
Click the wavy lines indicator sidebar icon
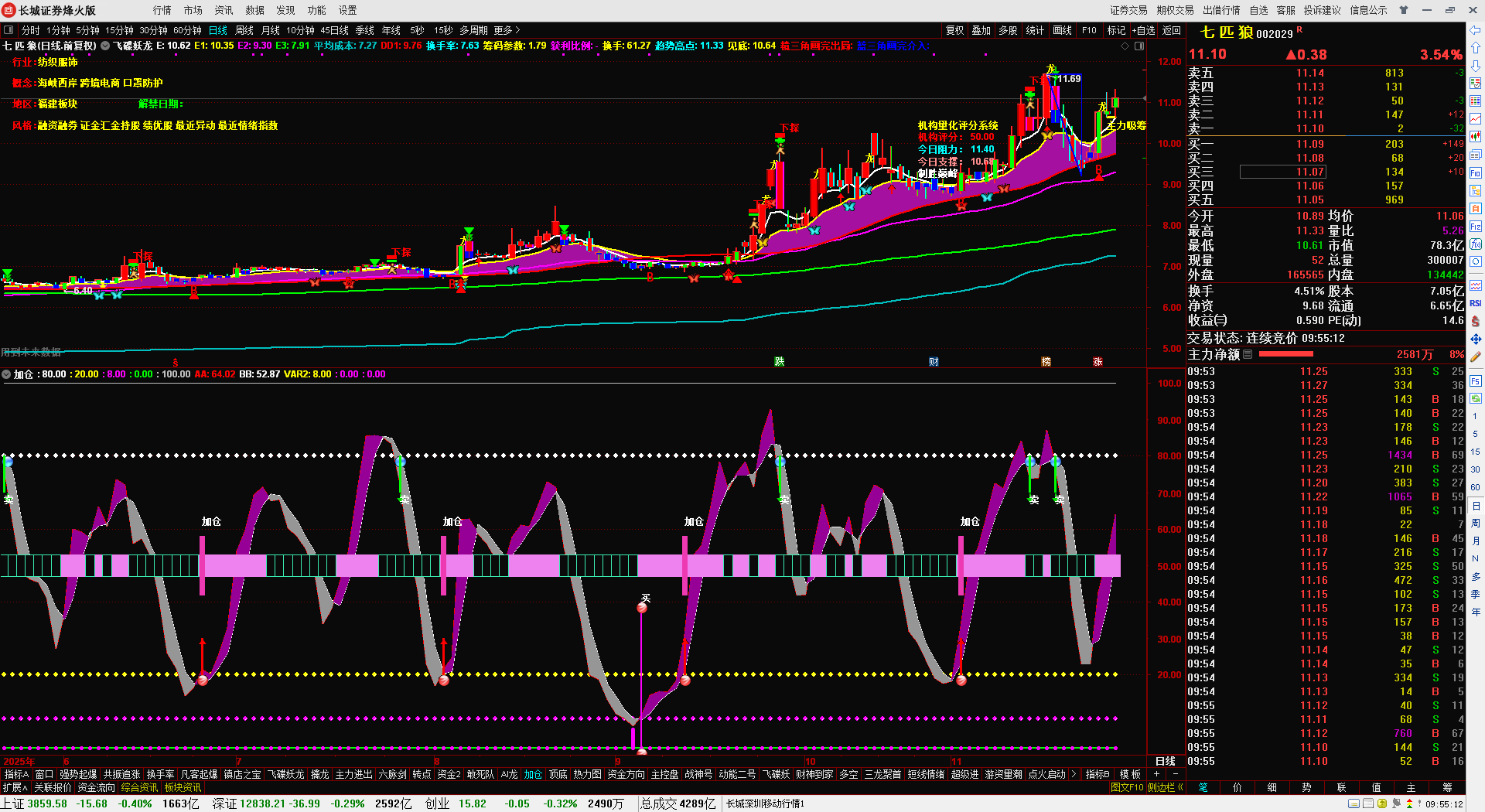[x=1476, y=285]
